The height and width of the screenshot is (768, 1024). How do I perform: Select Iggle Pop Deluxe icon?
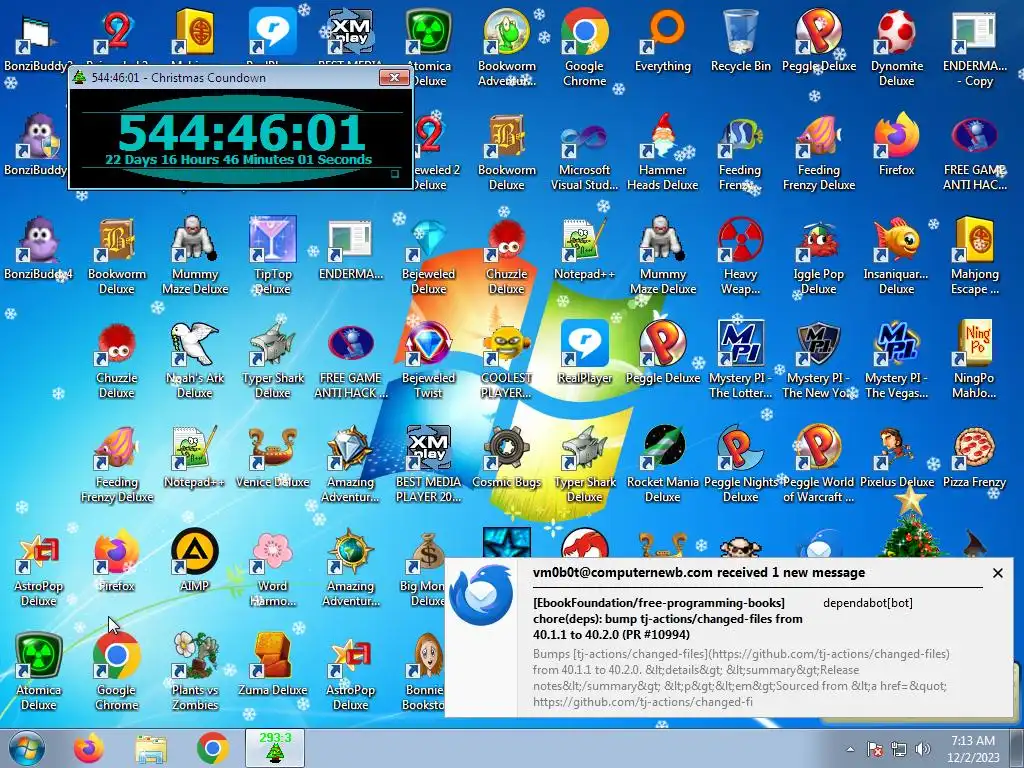coord(818,255)
